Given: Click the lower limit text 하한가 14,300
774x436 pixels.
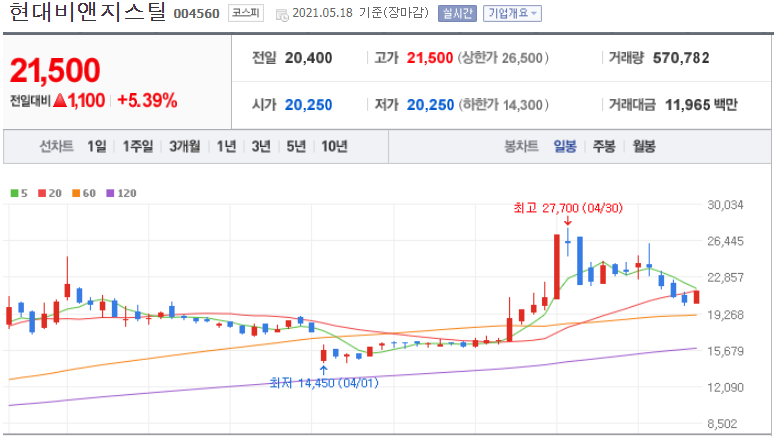Looking at the screenshot, I should coord(503,105).
